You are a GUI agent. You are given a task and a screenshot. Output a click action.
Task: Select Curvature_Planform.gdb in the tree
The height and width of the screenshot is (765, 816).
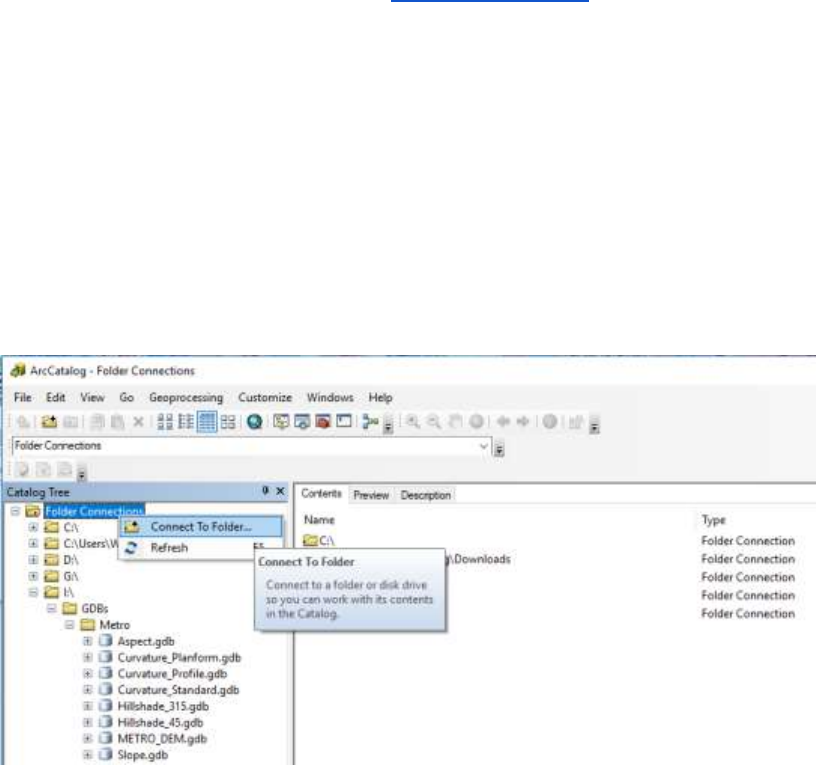[179, 658]
